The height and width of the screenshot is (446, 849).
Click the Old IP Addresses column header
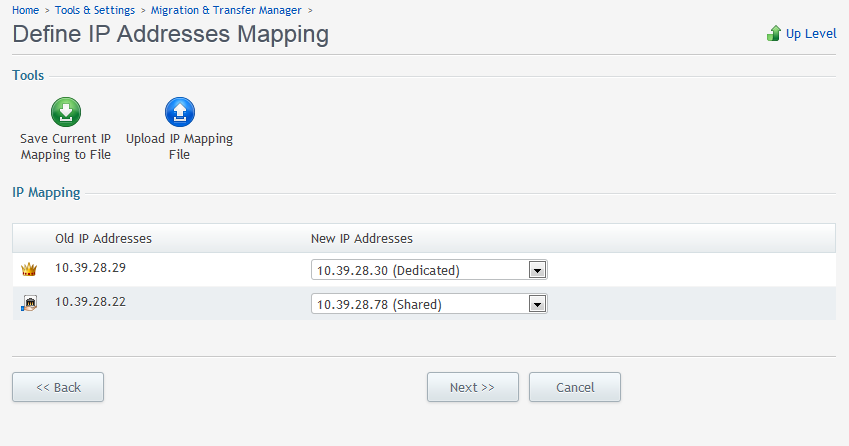pyautogui.click(x=103, y=239)
